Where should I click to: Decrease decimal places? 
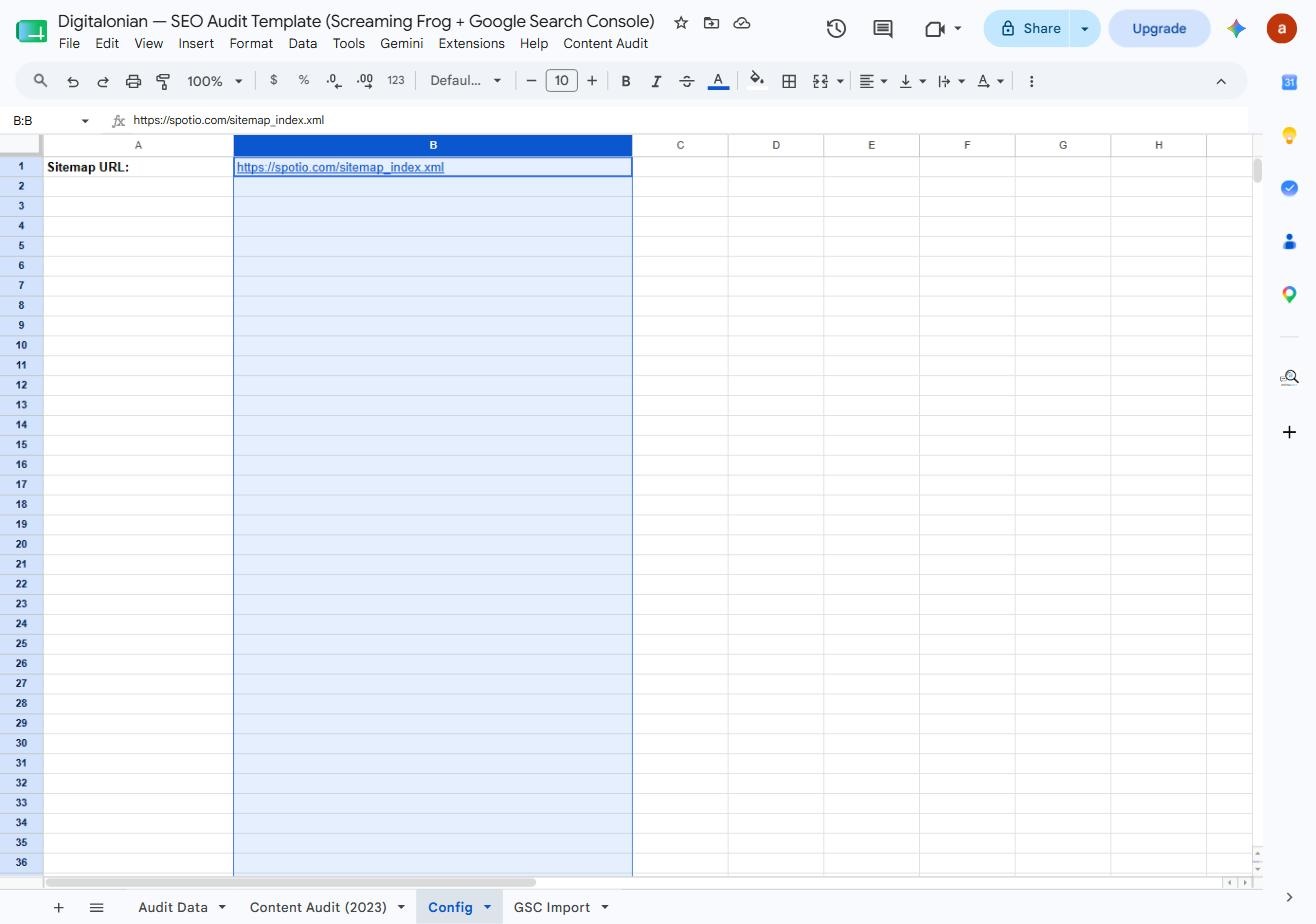(334, 81)
